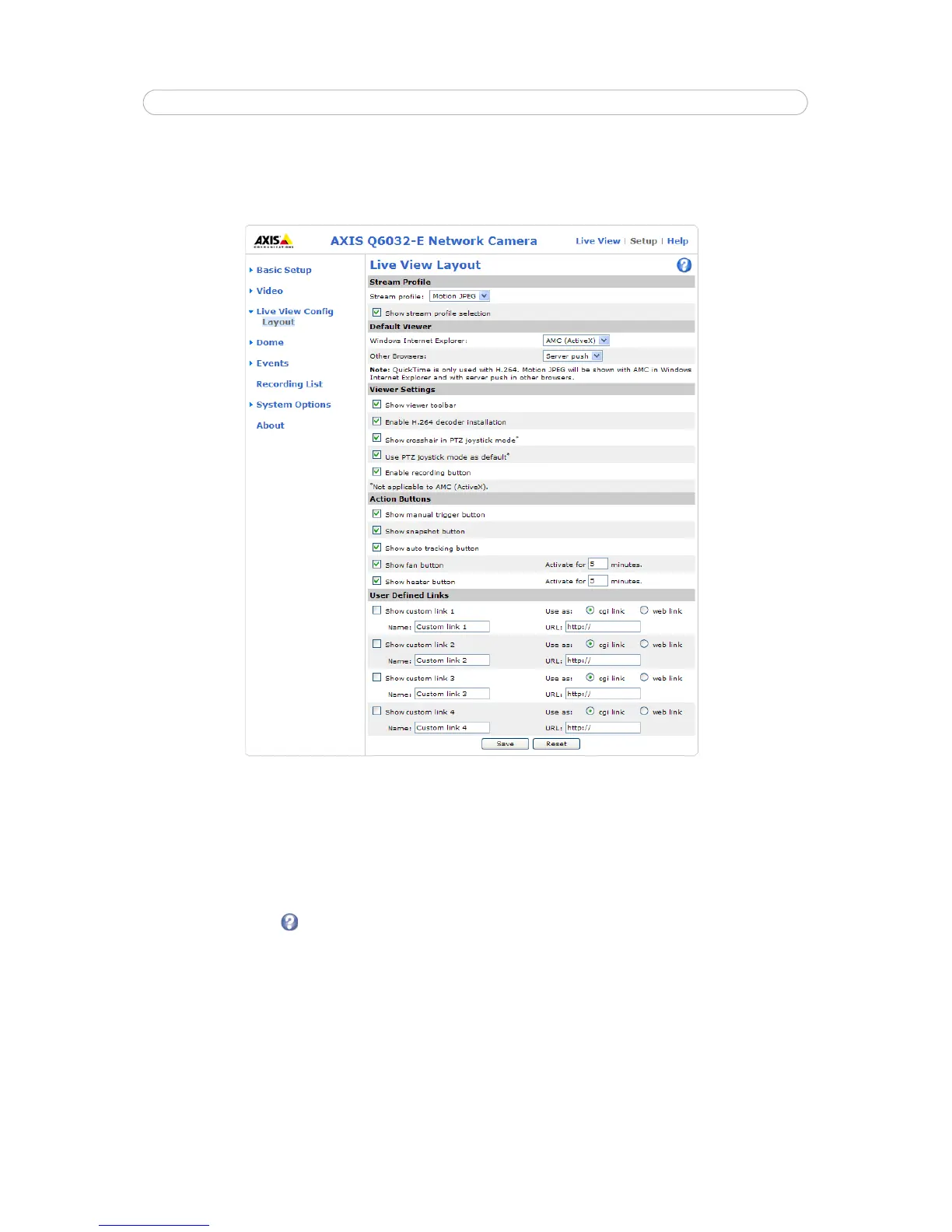Toggle Use PTZ joystick mode as default
This screenshot has width=952, height=1232.
376,456
